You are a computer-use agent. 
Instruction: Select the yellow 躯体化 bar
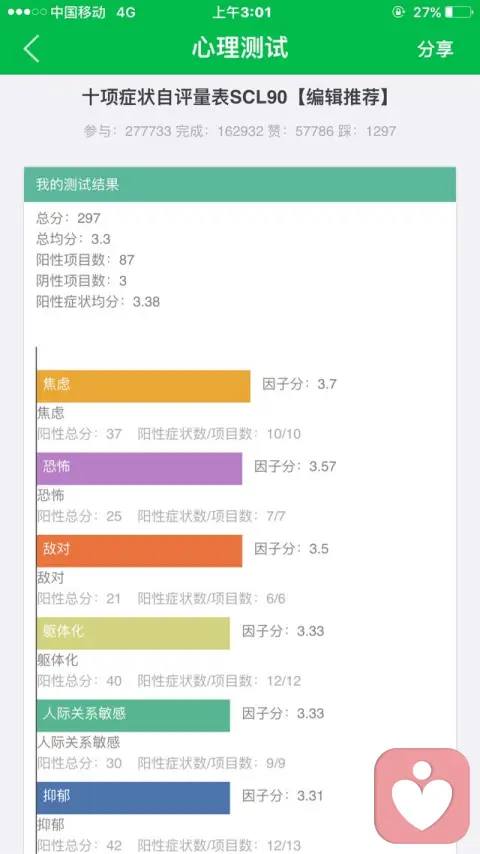133,633
